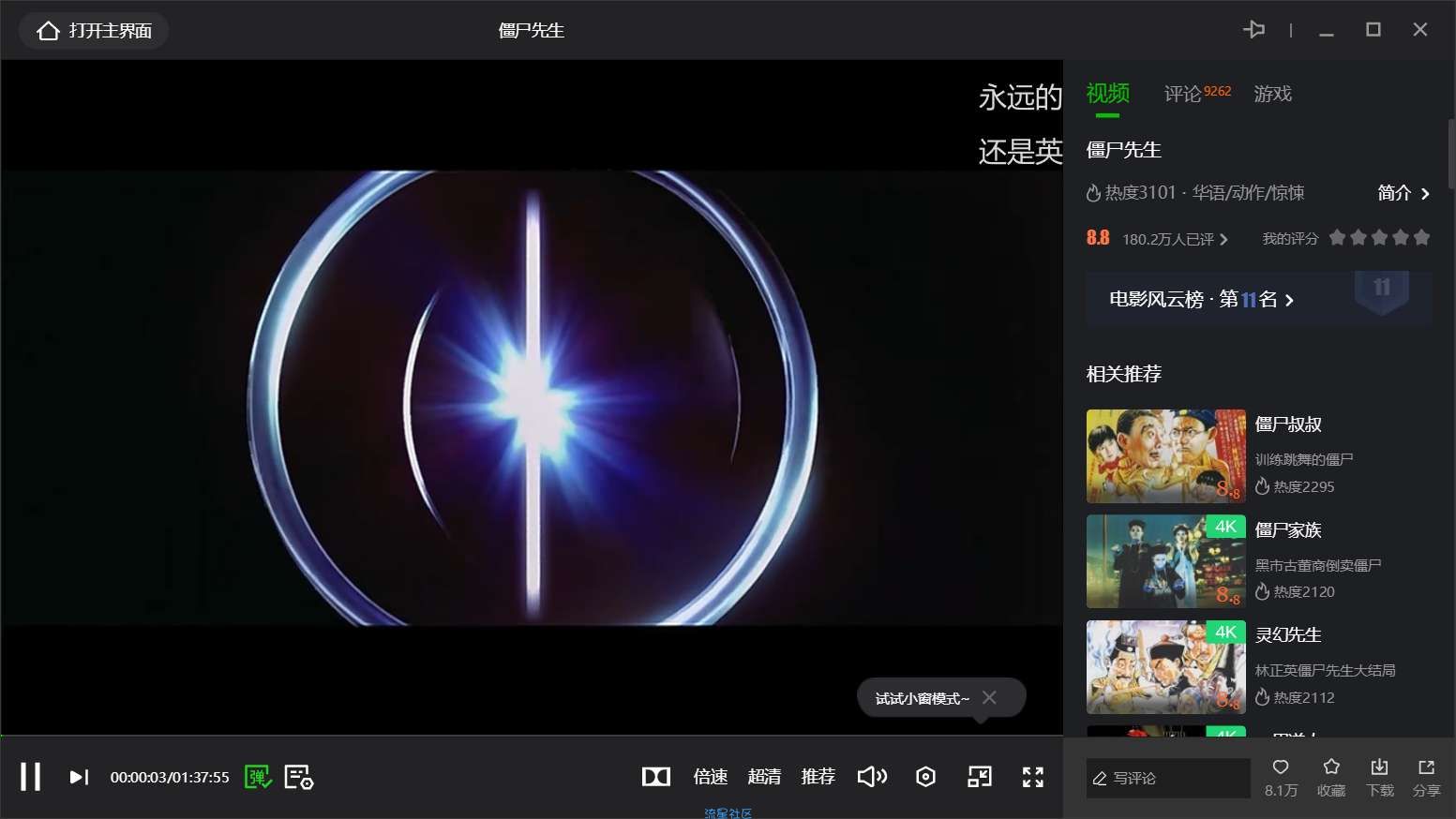This screenshot has width=1456, height=819.
Task: Click 热度2112 under 灵幻先生
Action: 1295,697
